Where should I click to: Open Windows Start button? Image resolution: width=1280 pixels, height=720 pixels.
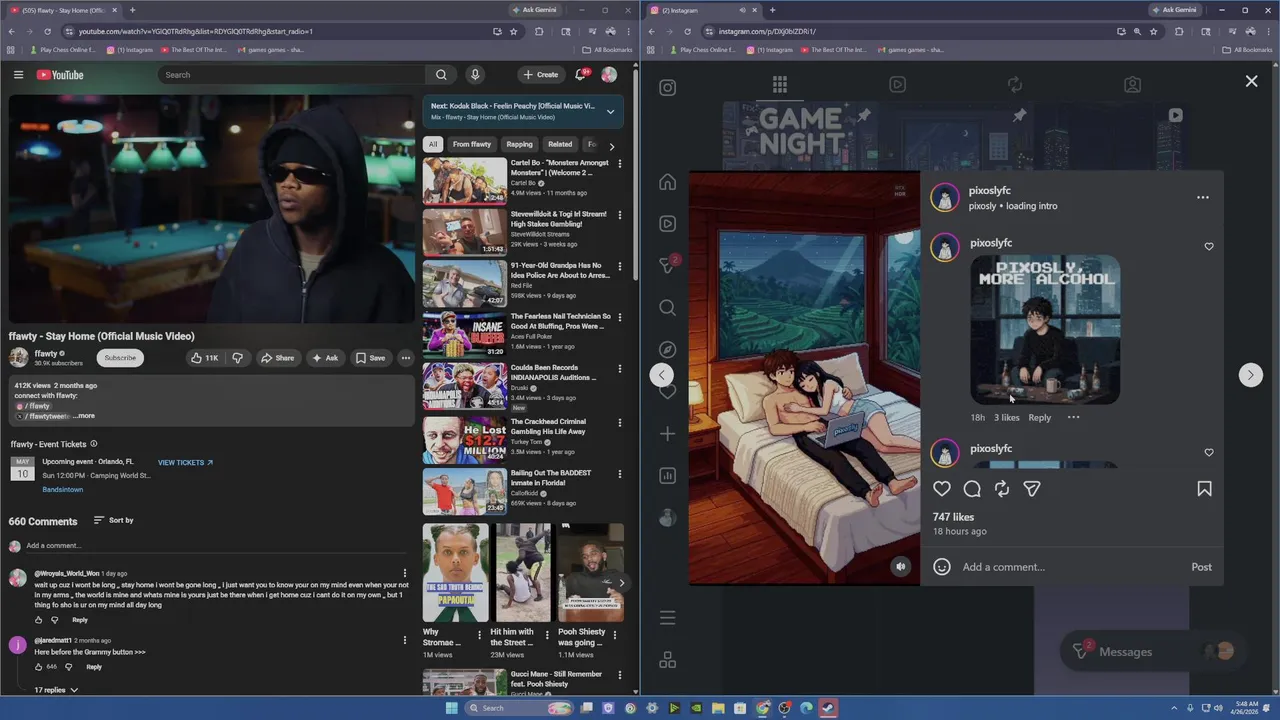(451, 708)
